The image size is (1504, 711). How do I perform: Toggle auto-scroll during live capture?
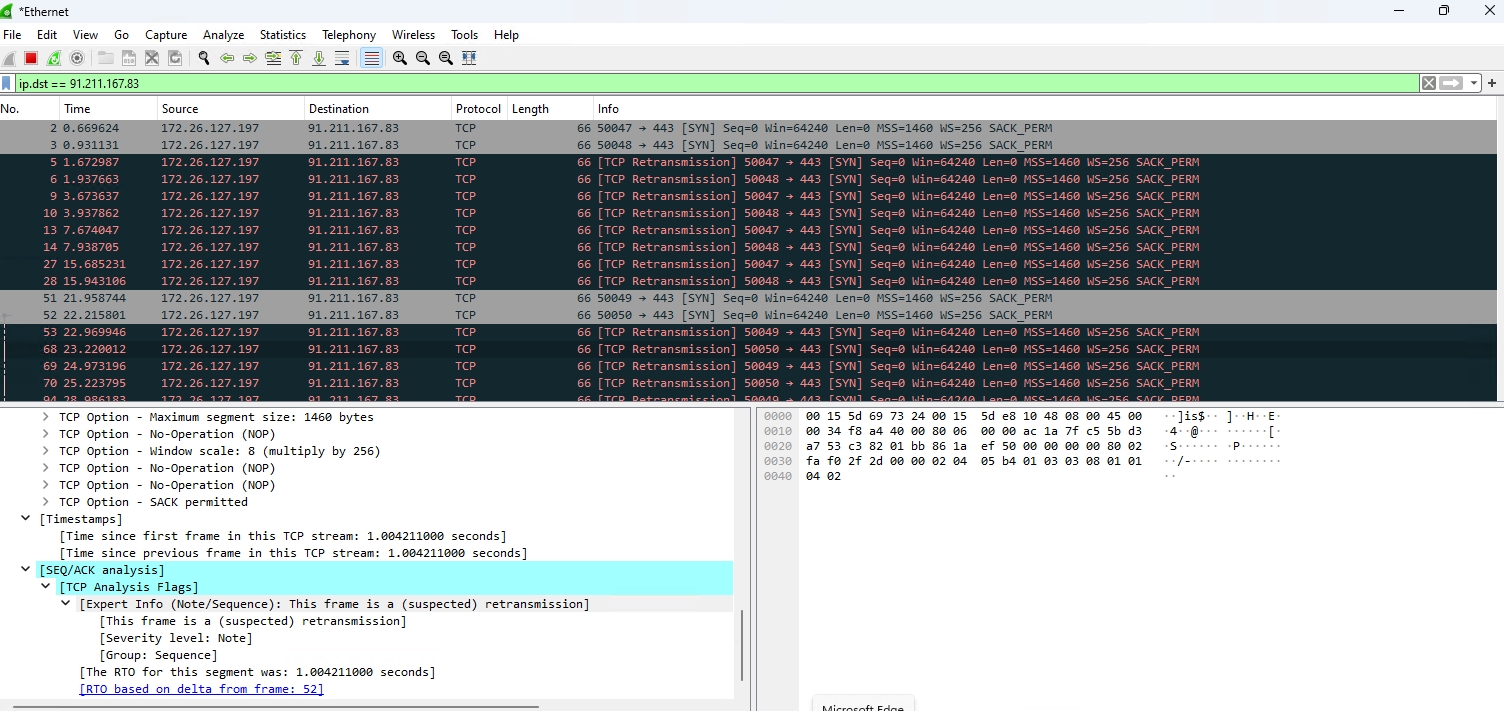point(342,58)
